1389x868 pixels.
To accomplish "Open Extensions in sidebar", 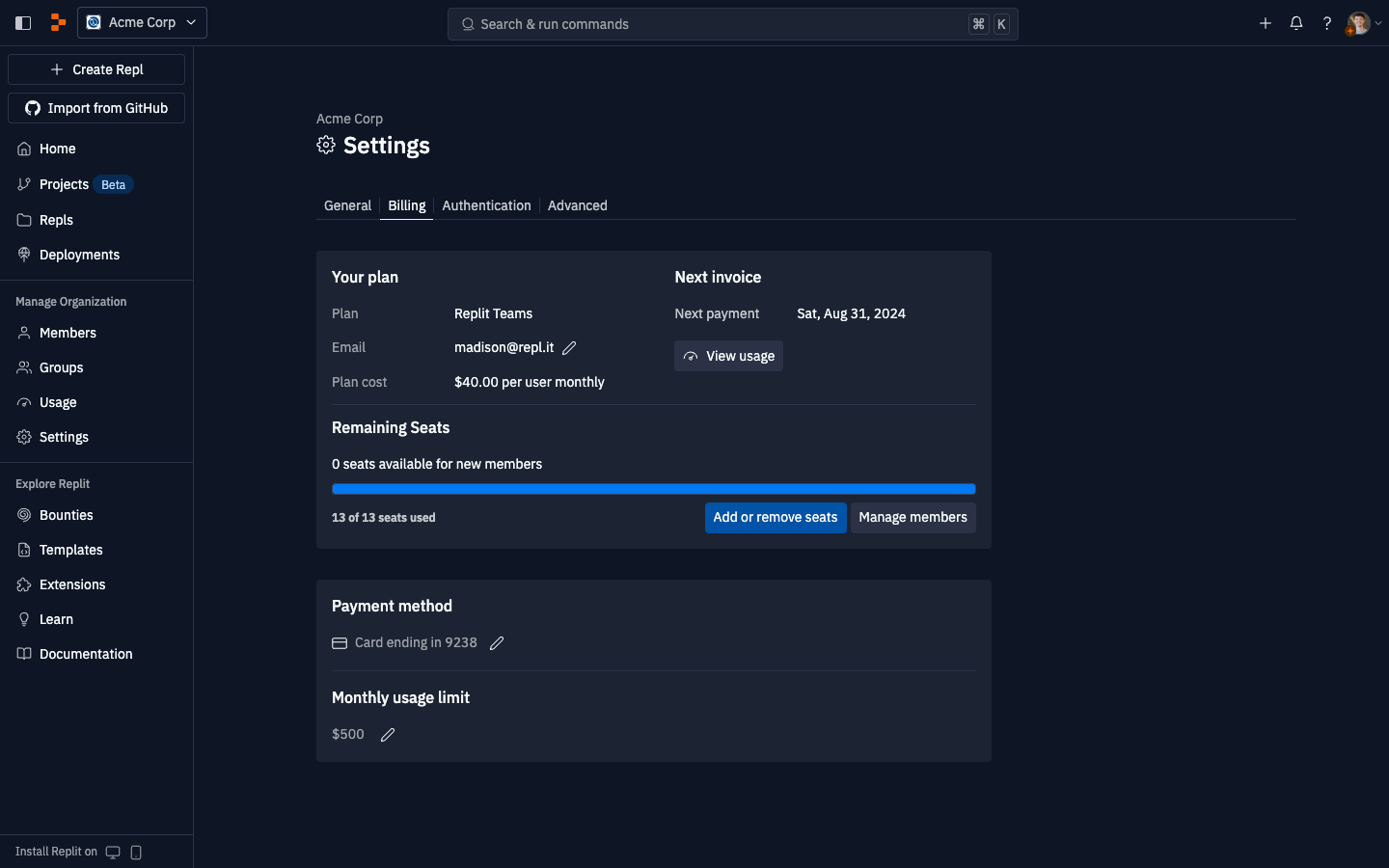I will (96, 584).
